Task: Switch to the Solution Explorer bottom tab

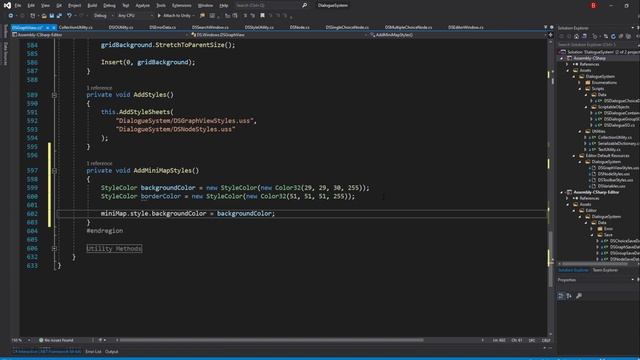Action: pos(573,270)
